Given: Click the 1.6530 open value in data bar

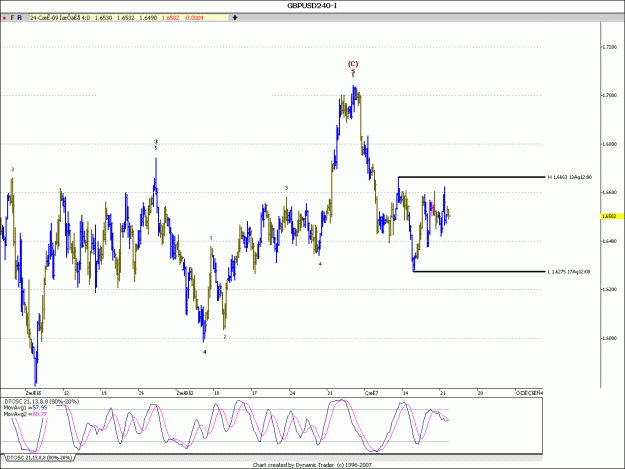Looking at the screenshot, I should 103,18.
